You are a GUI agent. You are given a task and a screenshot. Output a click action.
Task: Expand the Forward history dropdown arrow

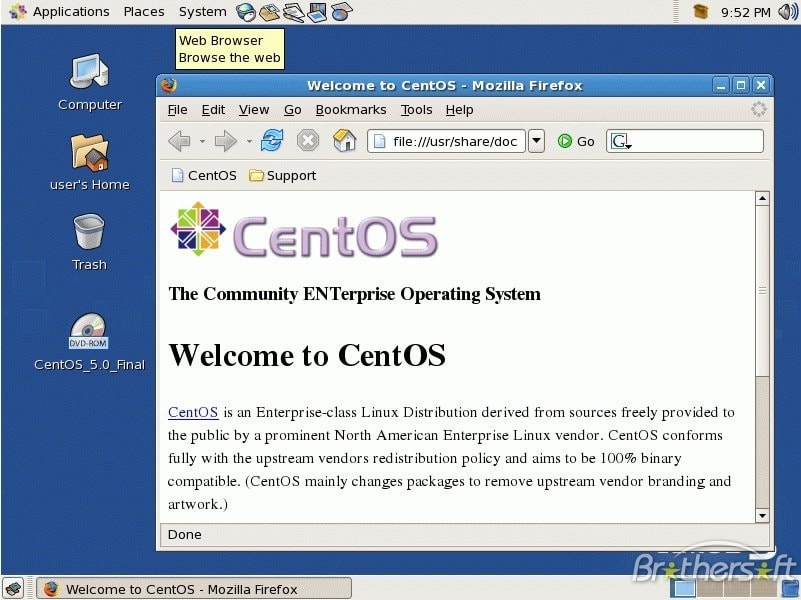pyautogui.click(x=249, y=142)
